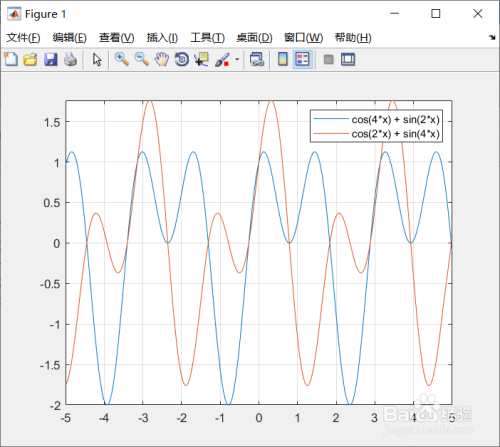The image size is (500, 447).
Task: Click the Show Plot Tools button
Action: click(x=348, y=59)
